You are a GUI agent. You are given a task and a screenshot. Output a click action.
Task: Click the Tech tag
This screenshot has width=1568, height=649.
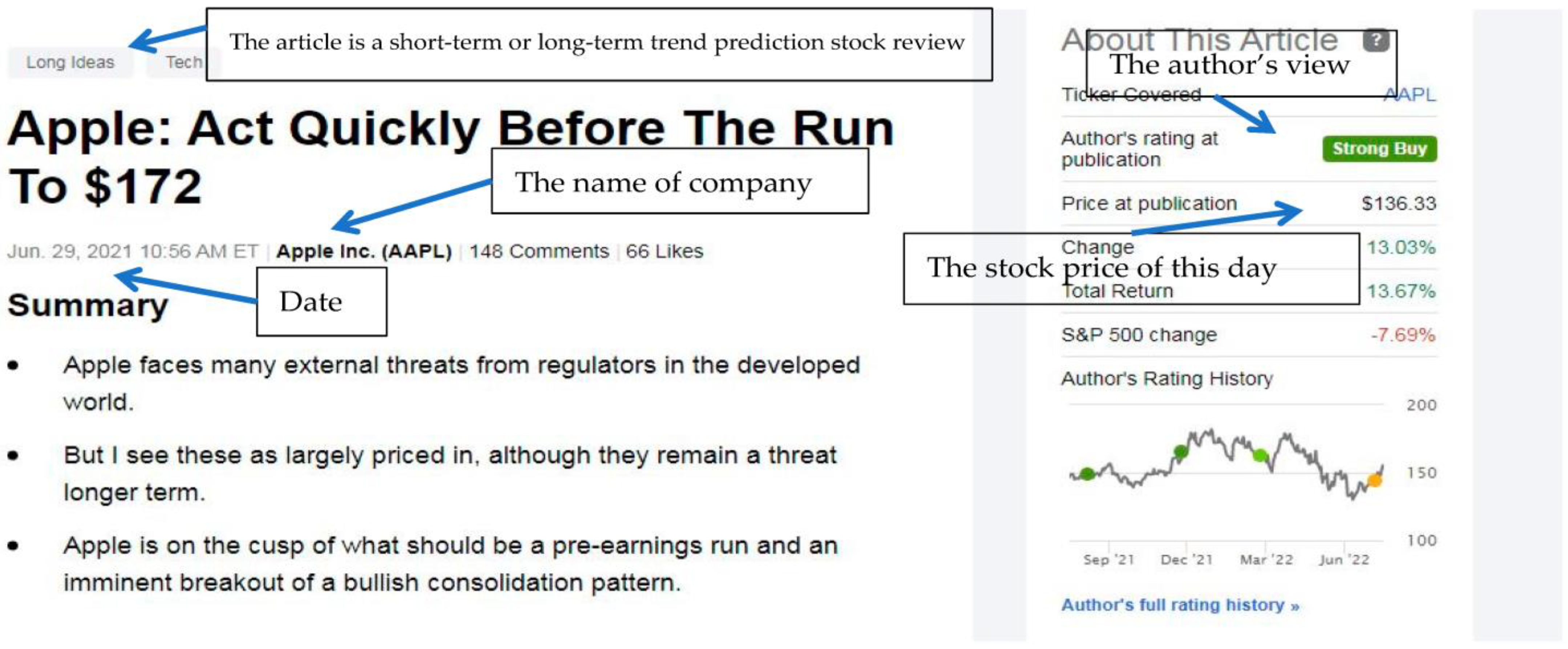tap(183, 62)
